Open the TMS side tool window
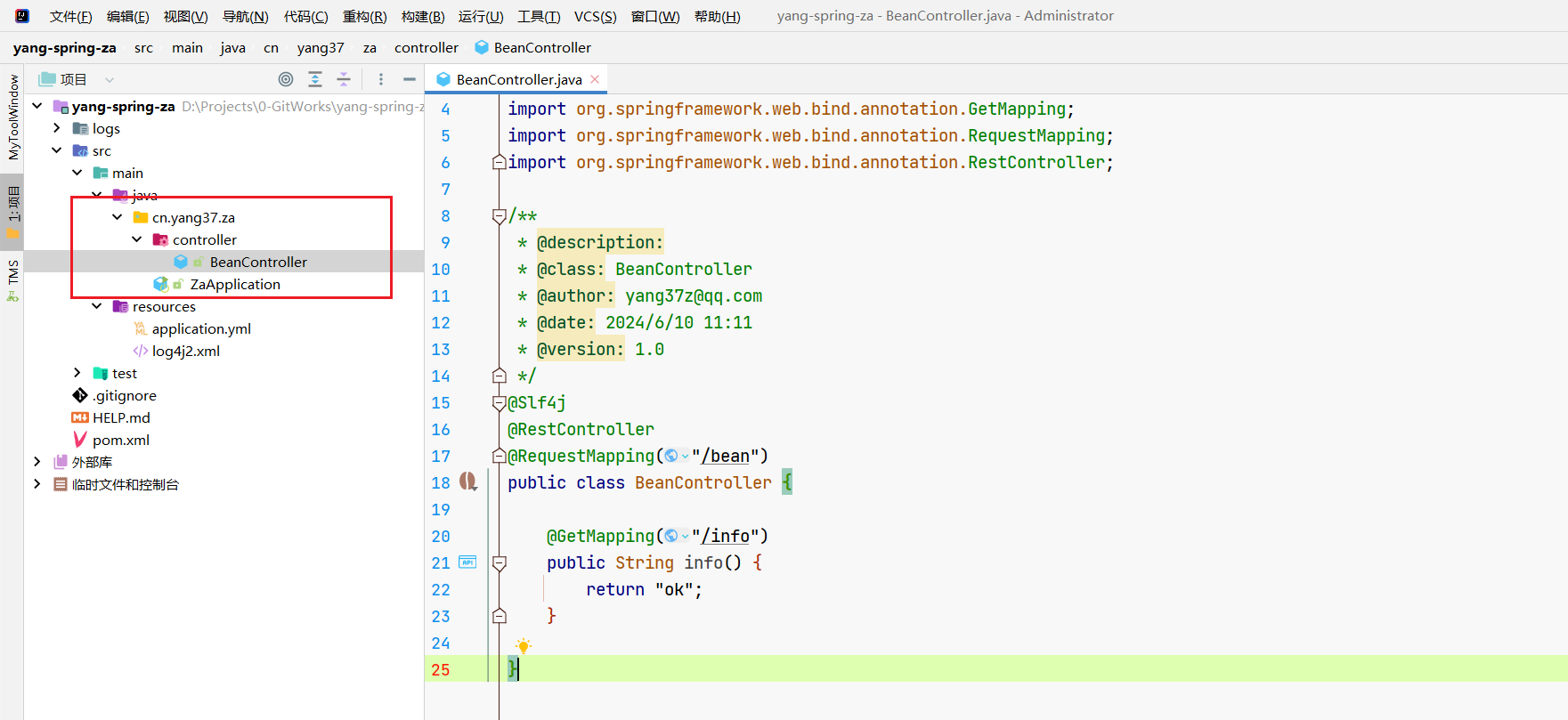The width and height of the screenshot is (1568, 720). 12,279
